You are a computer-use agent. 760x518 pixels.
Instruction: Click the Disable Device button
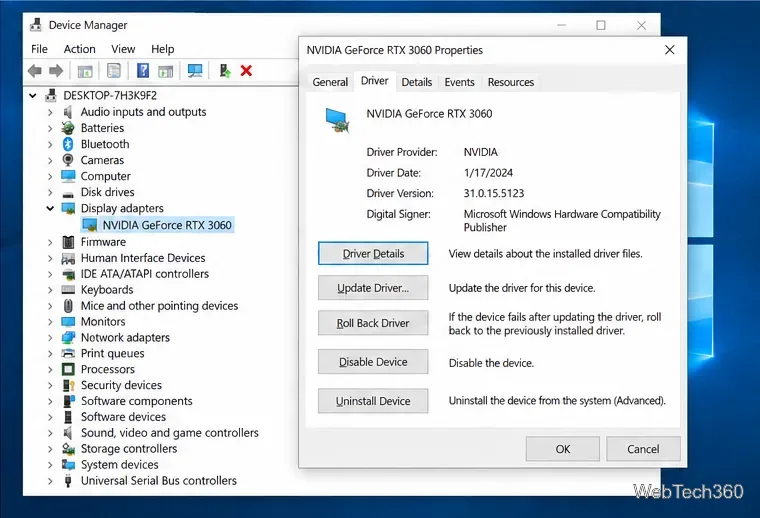[x=373, y=361]
